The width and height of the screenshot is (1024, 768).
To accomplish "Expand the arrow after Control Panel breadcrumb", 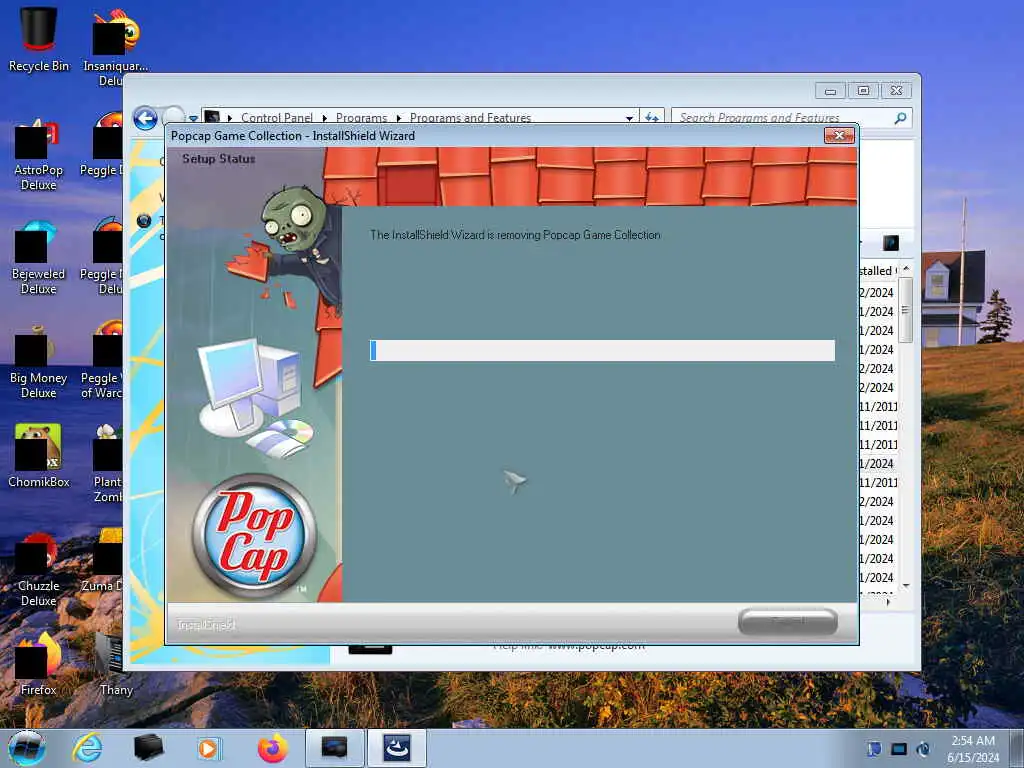I will pos(325,118).
